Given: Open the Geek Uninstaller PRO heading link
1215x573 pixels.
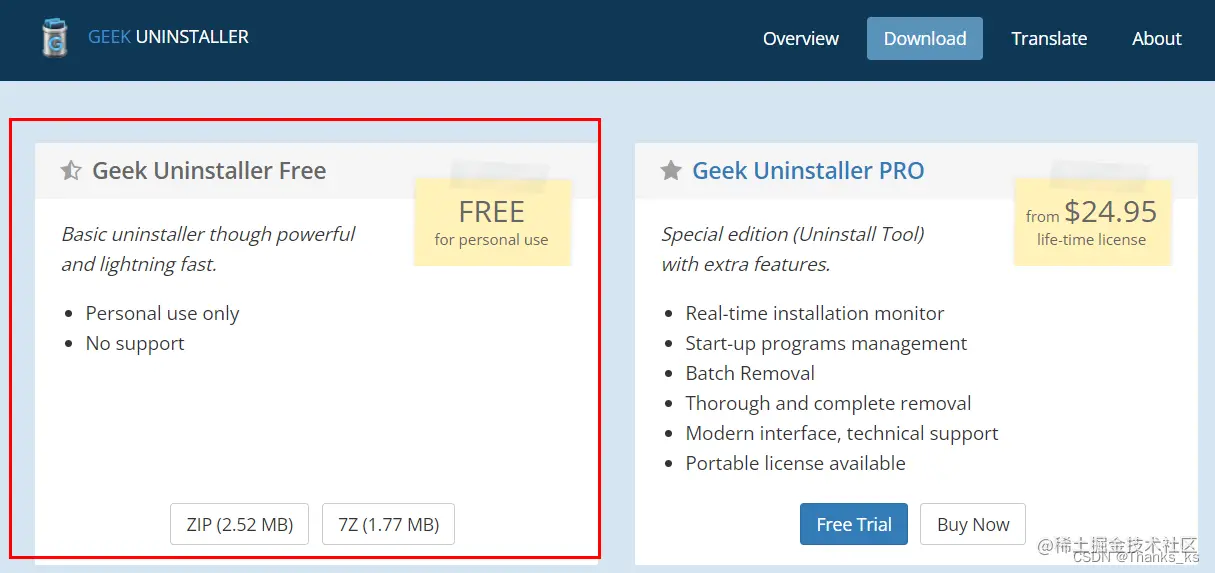Looking at the screenshot, I should [808, 171].
